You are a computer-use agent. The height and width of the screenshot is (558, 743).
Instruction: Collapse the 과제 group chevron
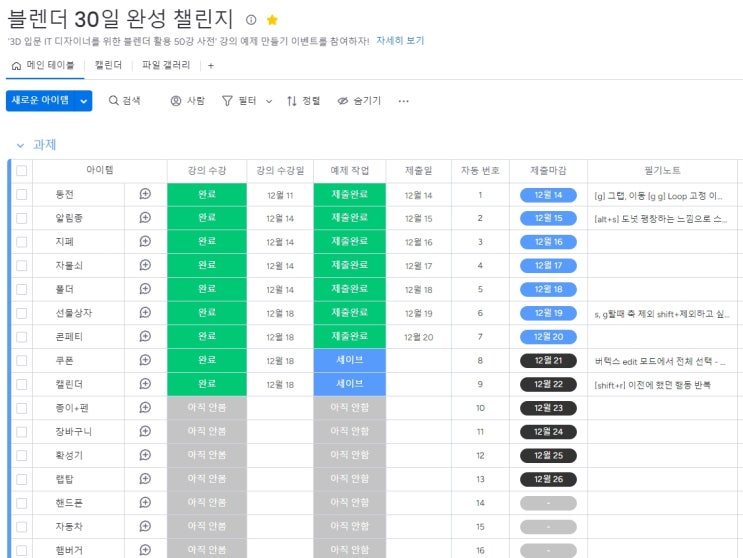tap(20, 145)
